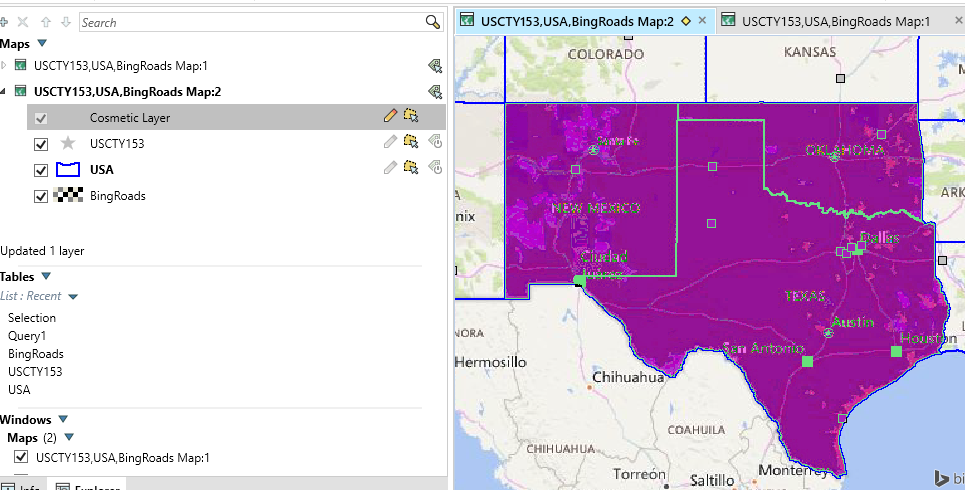
Task: Toggle the editable pencil on Cosmetic Layer
Action: point(390,116)
